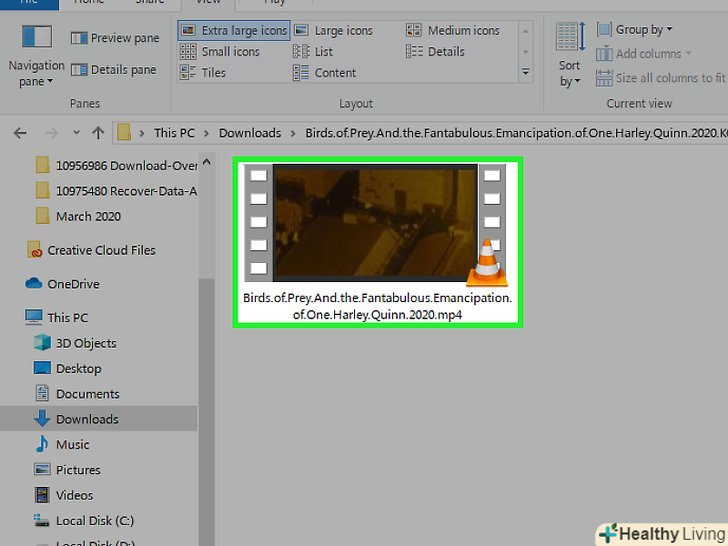Click Downloads in the address bar
728x546 pixels.
tap(250, 133)
